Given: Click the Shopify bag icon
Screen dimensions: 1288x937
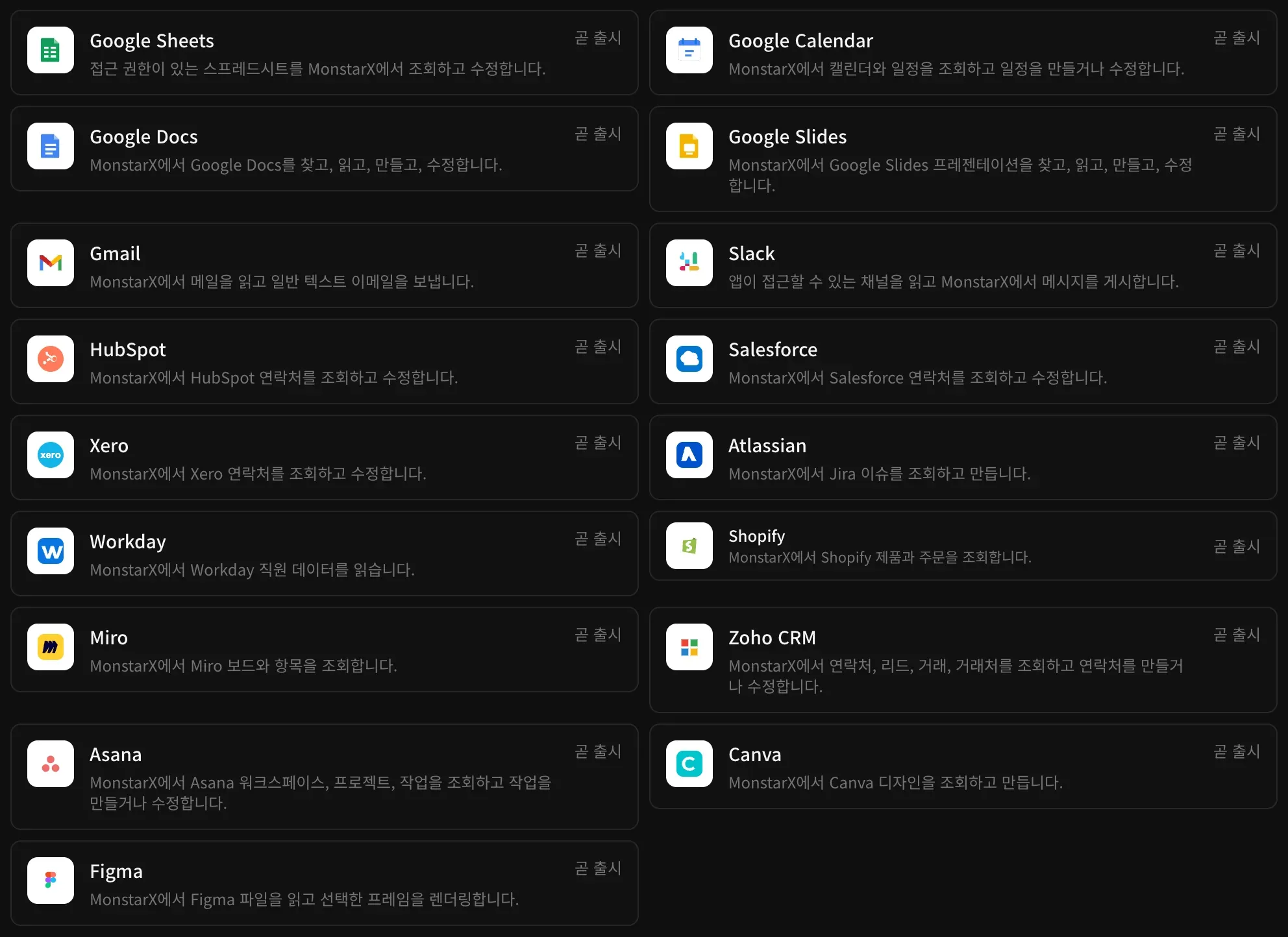Looking at the screenshot, I should click(689, 546).
